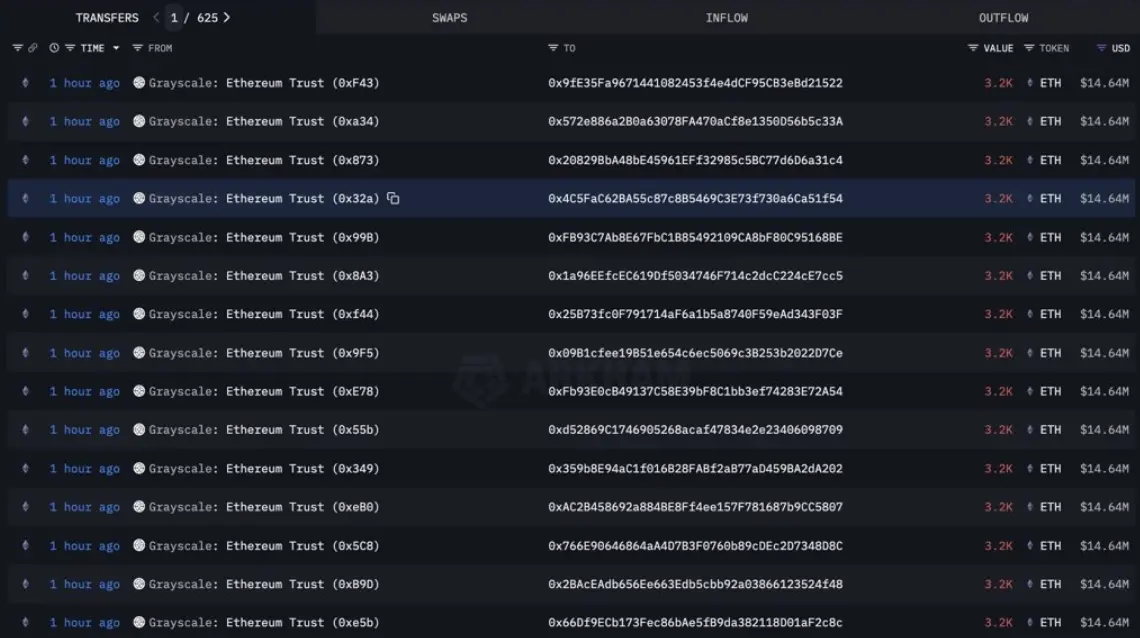Open Grayscale Ethereum Trust (0x99B) entity
This screenshot has width=1140, height=638.
point(264,237)
